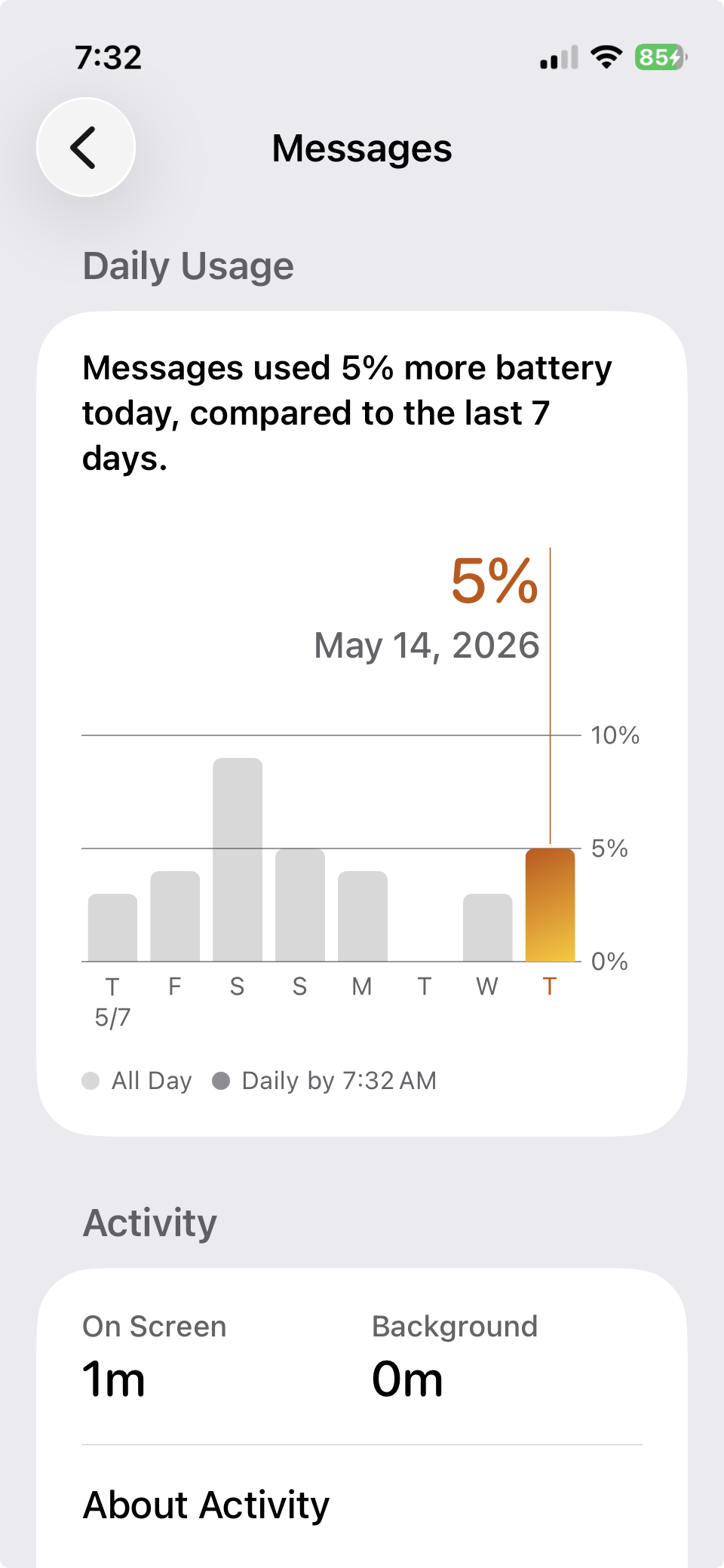This screenshot has width=724, height=1568.
Task: Tap the back chevron button
Action: [86, 147]
